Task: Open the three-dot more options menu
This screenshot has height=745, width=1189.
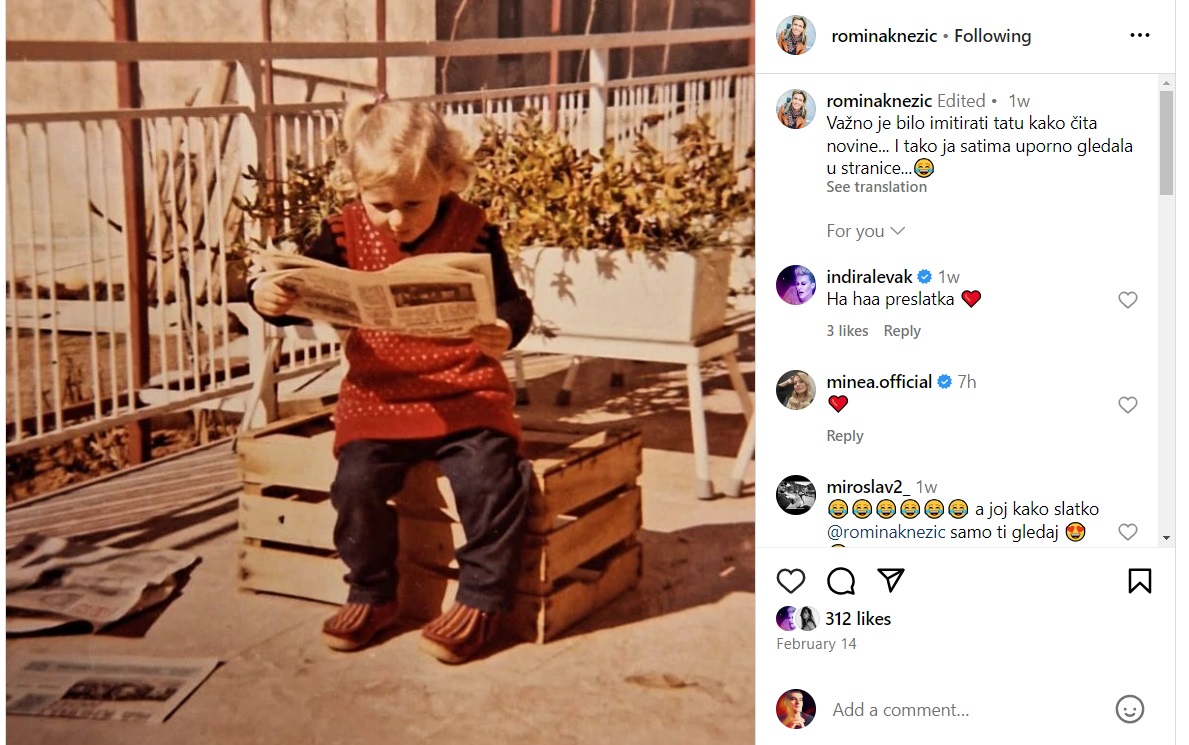Action: click(x=1139, y=36)
